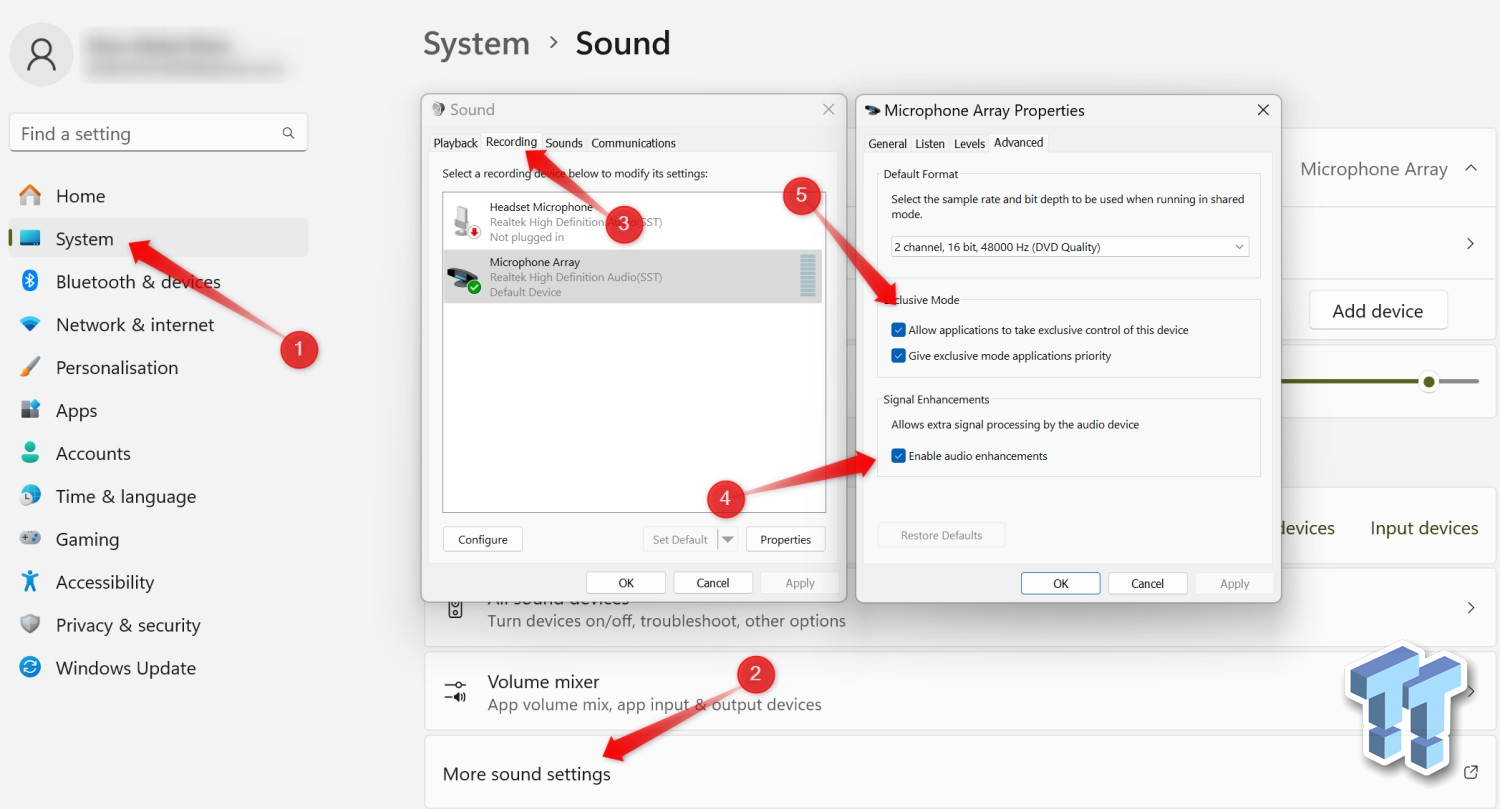Click the Personalisation paintbrush icon
The image size is (1500, 809).
pos(30,368)
